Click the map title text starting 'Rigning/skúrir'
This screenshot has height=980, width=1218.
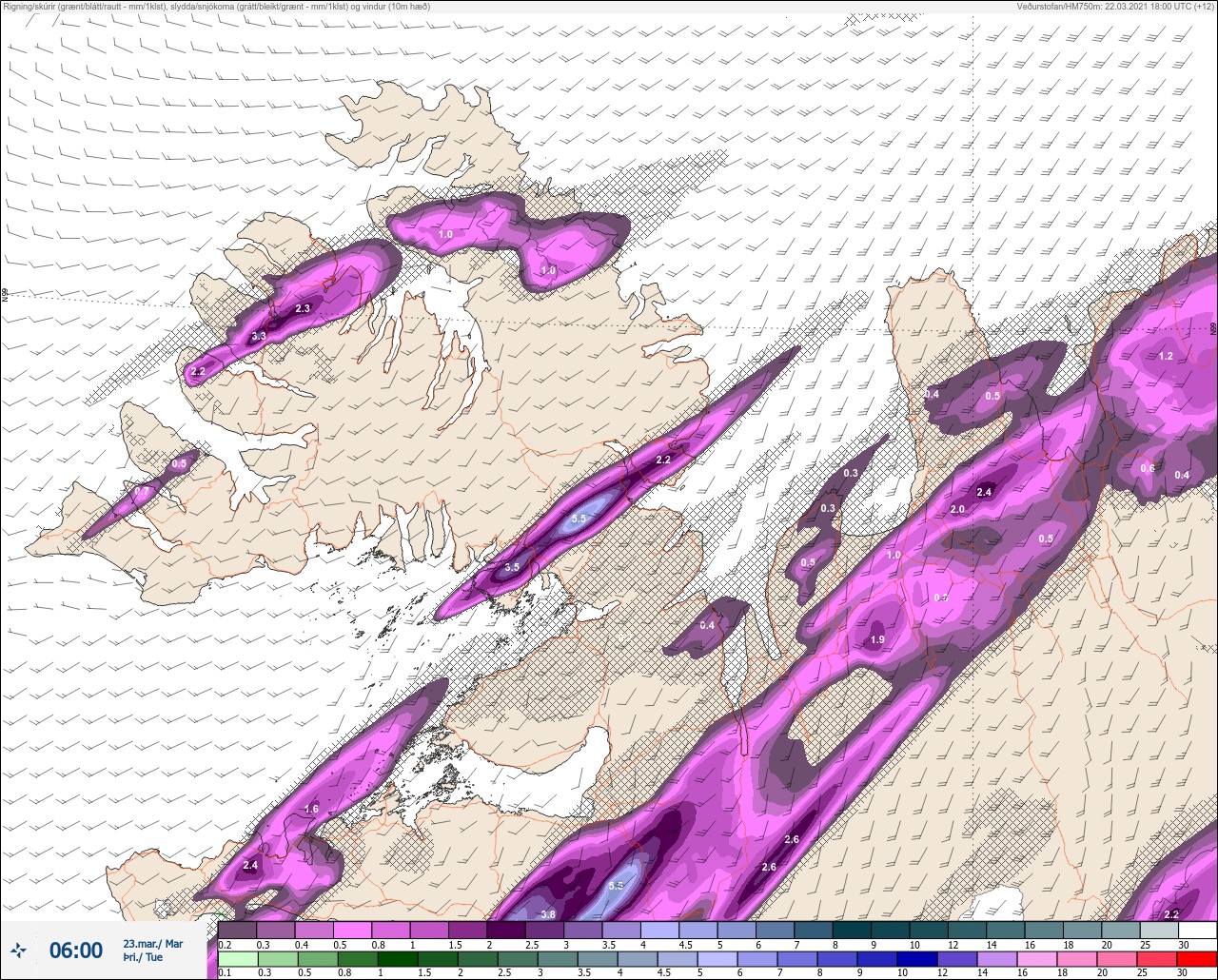point(216,7)
